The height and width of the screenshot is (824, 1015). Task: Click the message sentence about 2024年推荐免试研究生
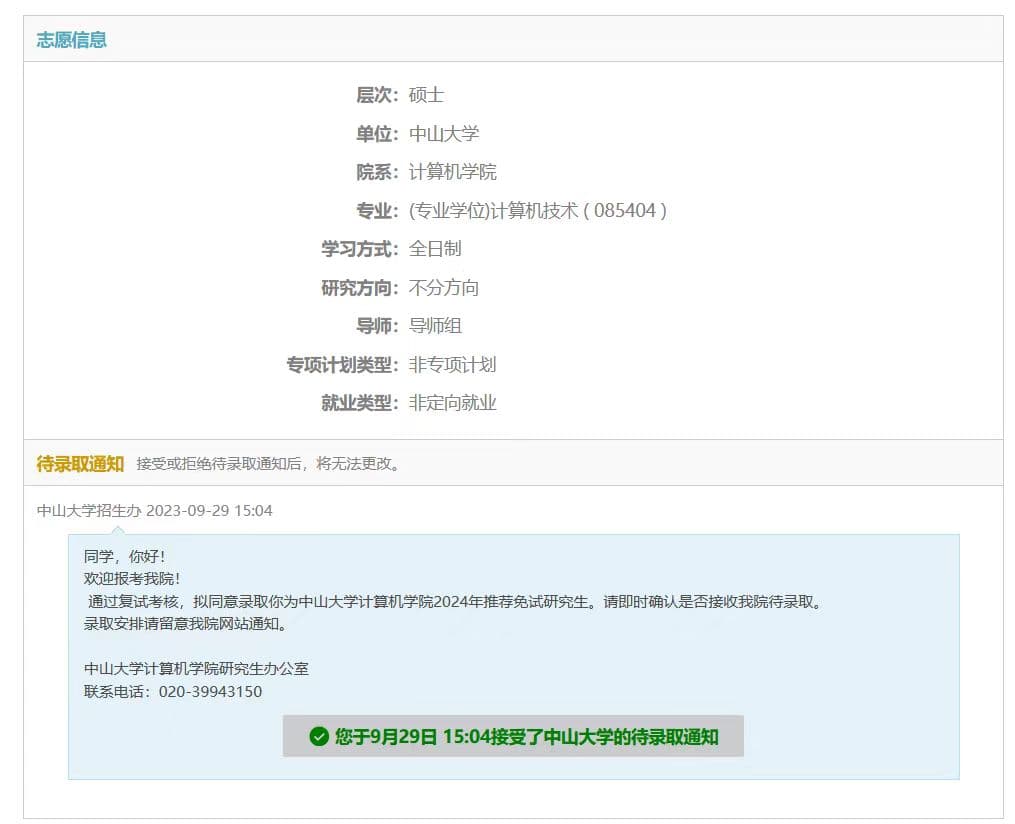click(456, 601)
